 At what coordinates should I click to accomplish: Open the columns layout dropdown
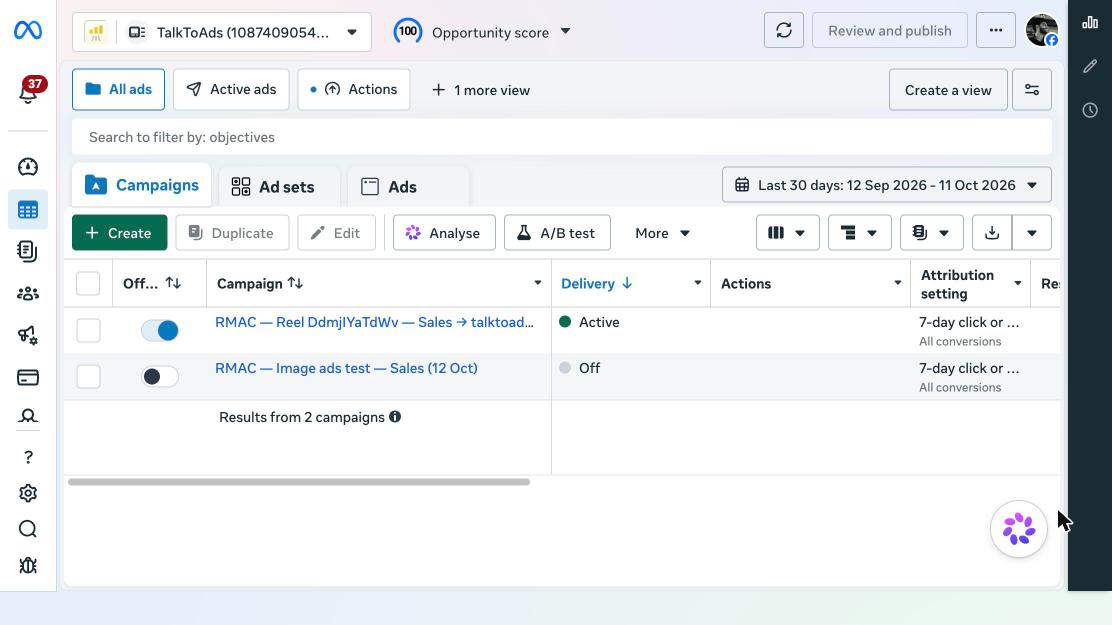click(x=788, y=233)
